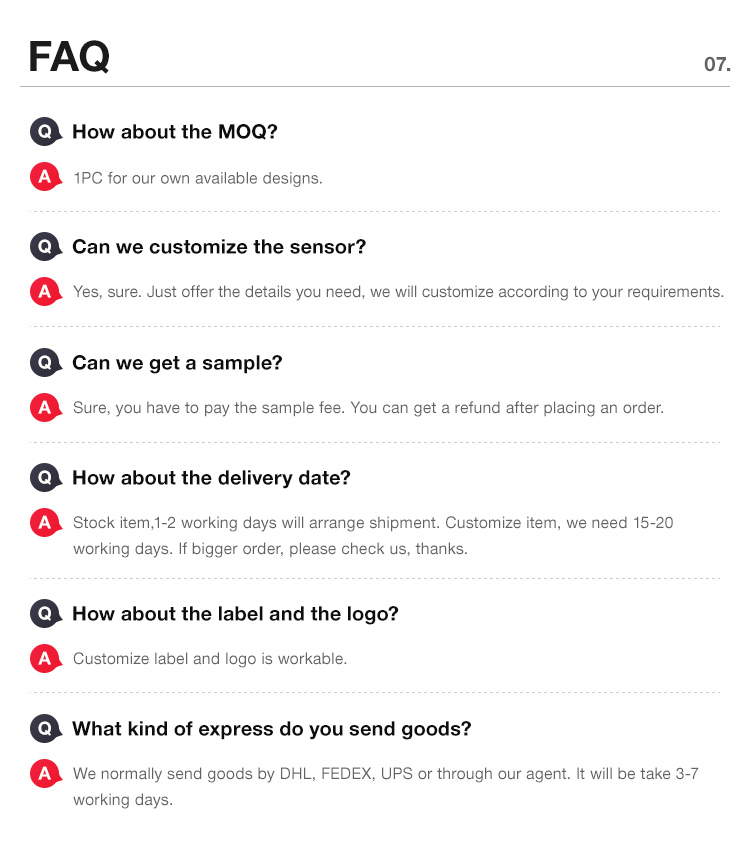The width and height of the screenshot is (750, 845).
Task: Select "How about the delivery date?" heading
Action: click(211, 478)
